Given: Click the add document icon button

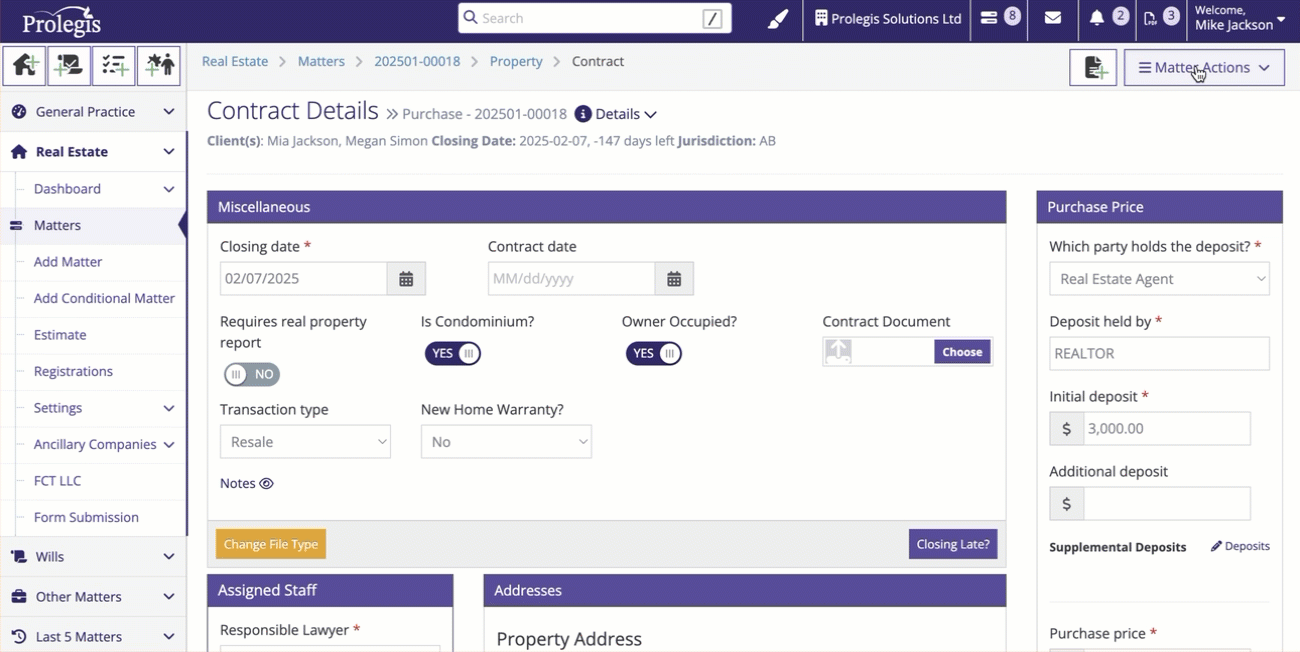Looking at the screenshot, I should (x=1093, y=68).
